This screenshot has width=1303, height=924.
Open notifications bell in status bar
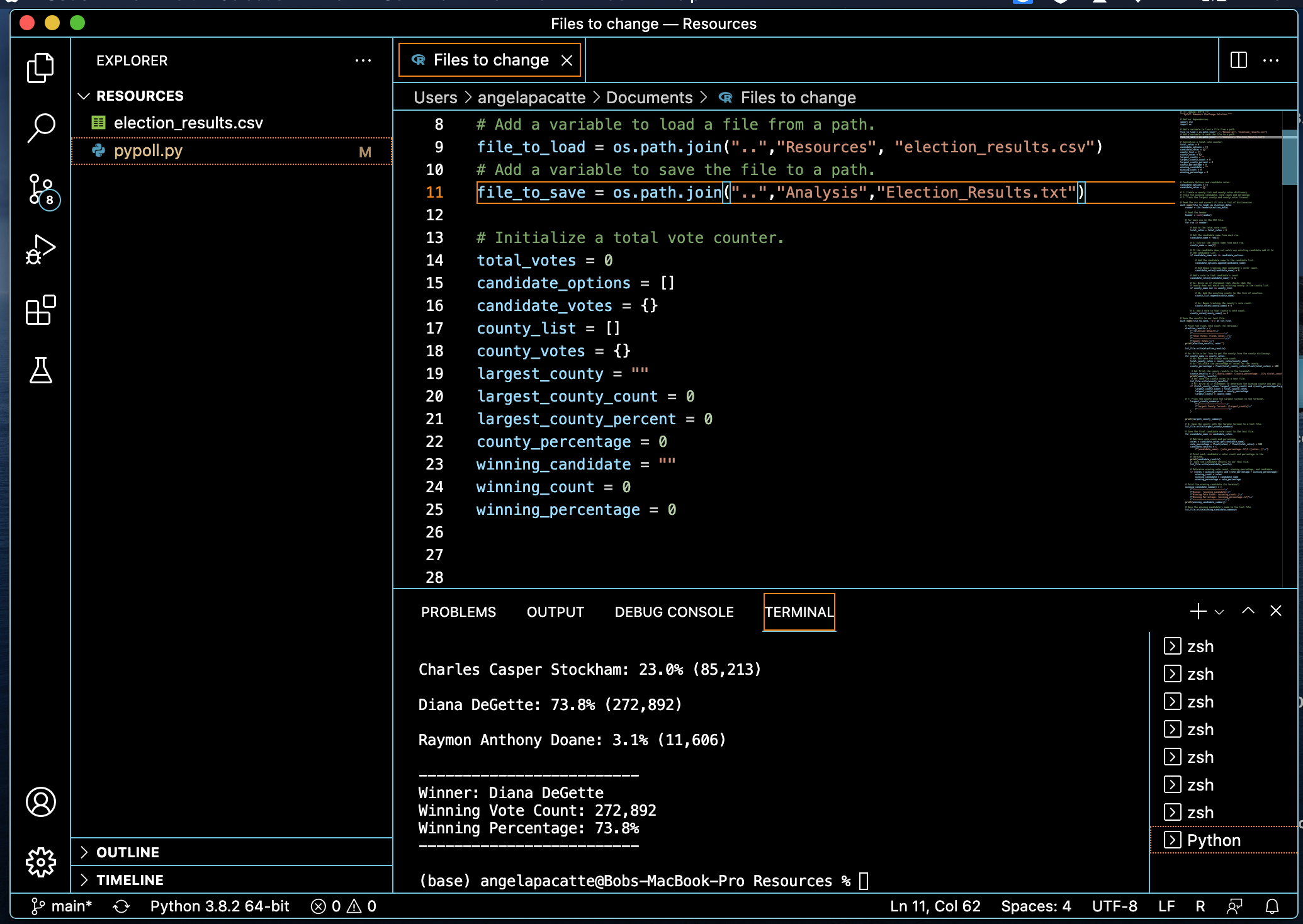tap(1272, 906)
